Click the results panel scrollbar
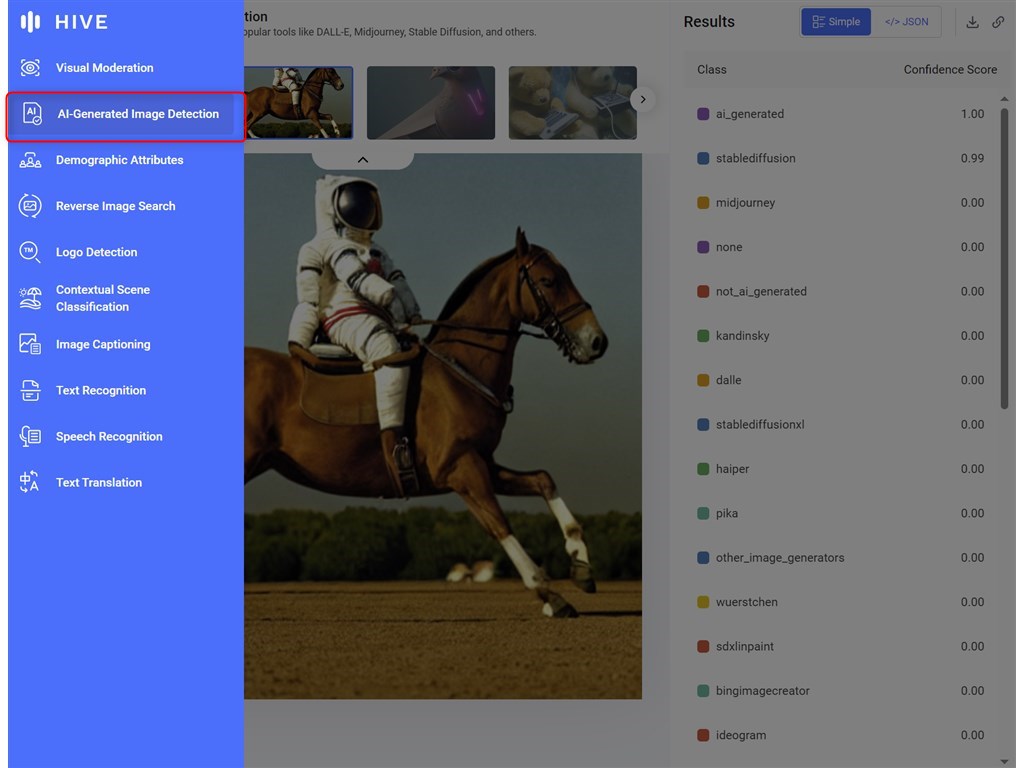This screenshot has width=1024, height=768. pos(1004,259)
